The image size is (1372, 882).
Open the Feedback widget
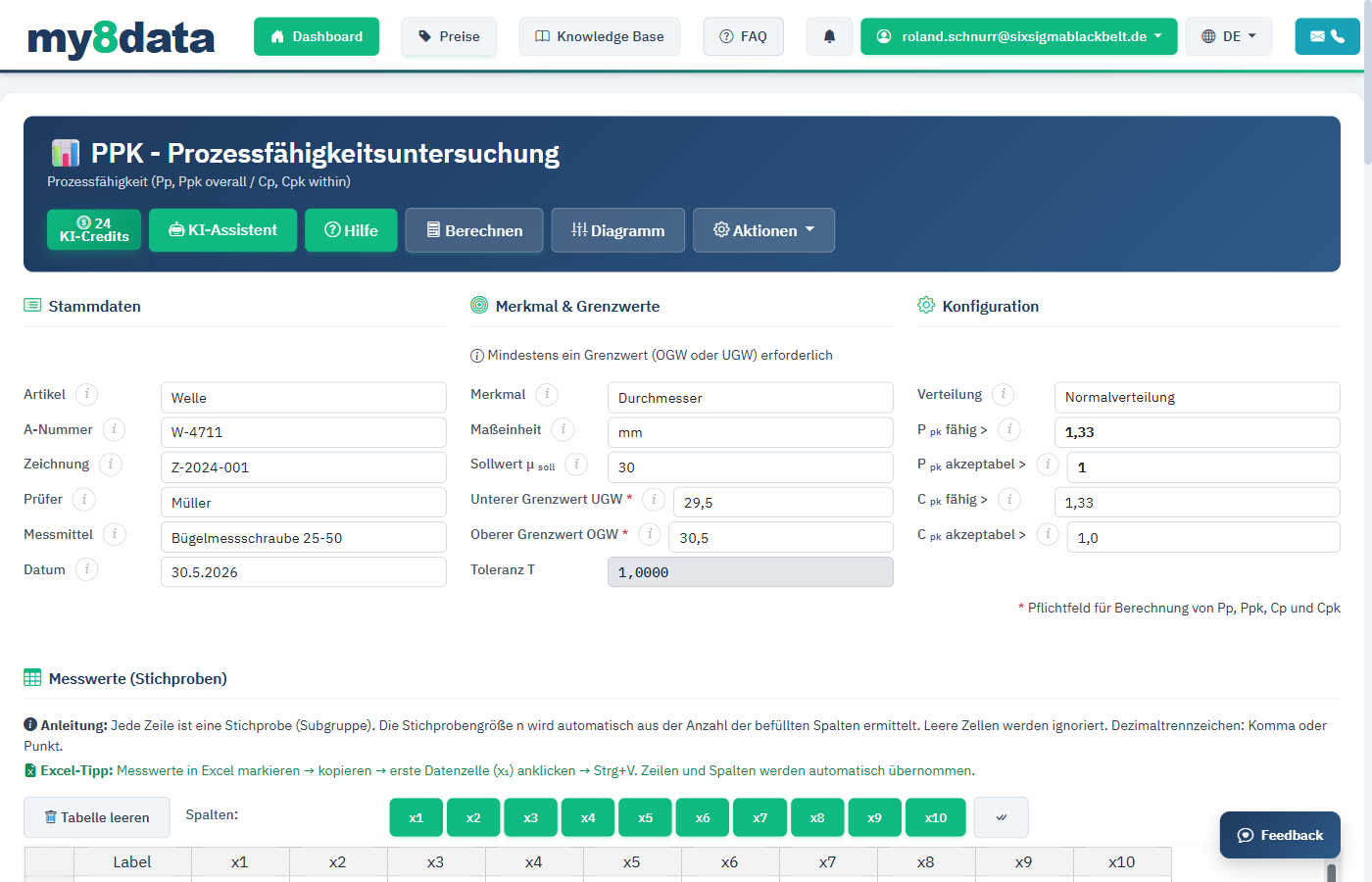(x=1280, y=835)
